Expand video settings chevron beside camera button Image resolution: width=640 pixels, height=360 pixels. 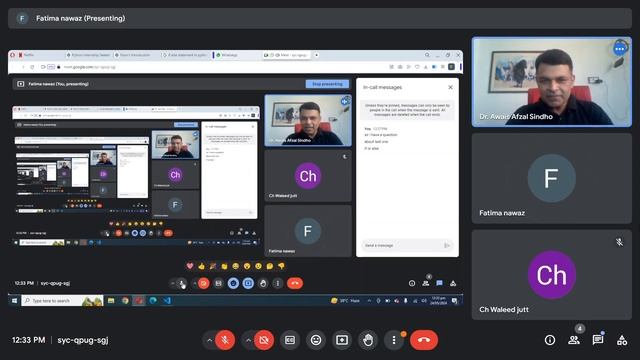pyautogui.click(x=248, y=340)
